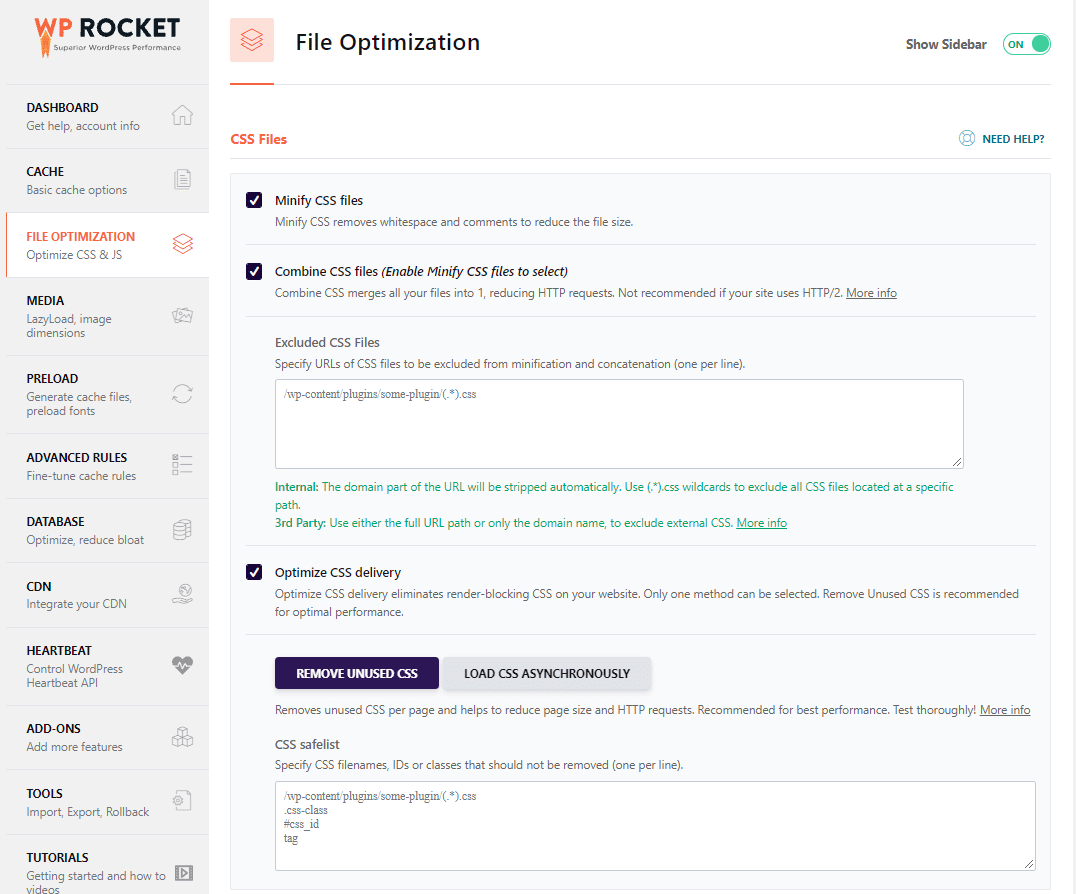This screenshot has height=894, width=1076.
Task: Uncheck Minify CSS files checkbox
Action: pyautogui.click(x=254, y=200)
